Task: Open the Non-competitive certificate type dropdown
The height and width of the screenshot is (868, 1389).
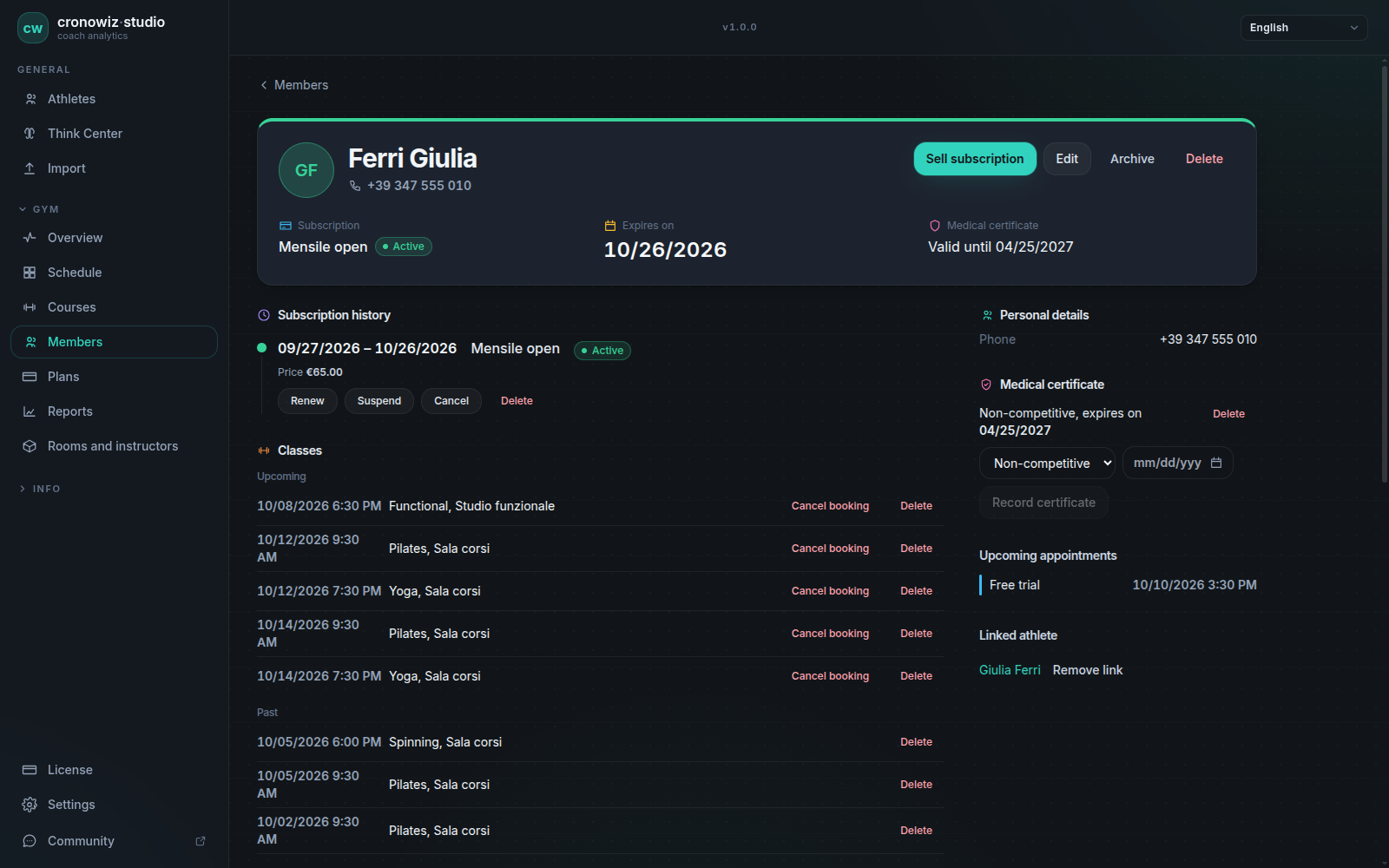Action: coord(1047,464)
